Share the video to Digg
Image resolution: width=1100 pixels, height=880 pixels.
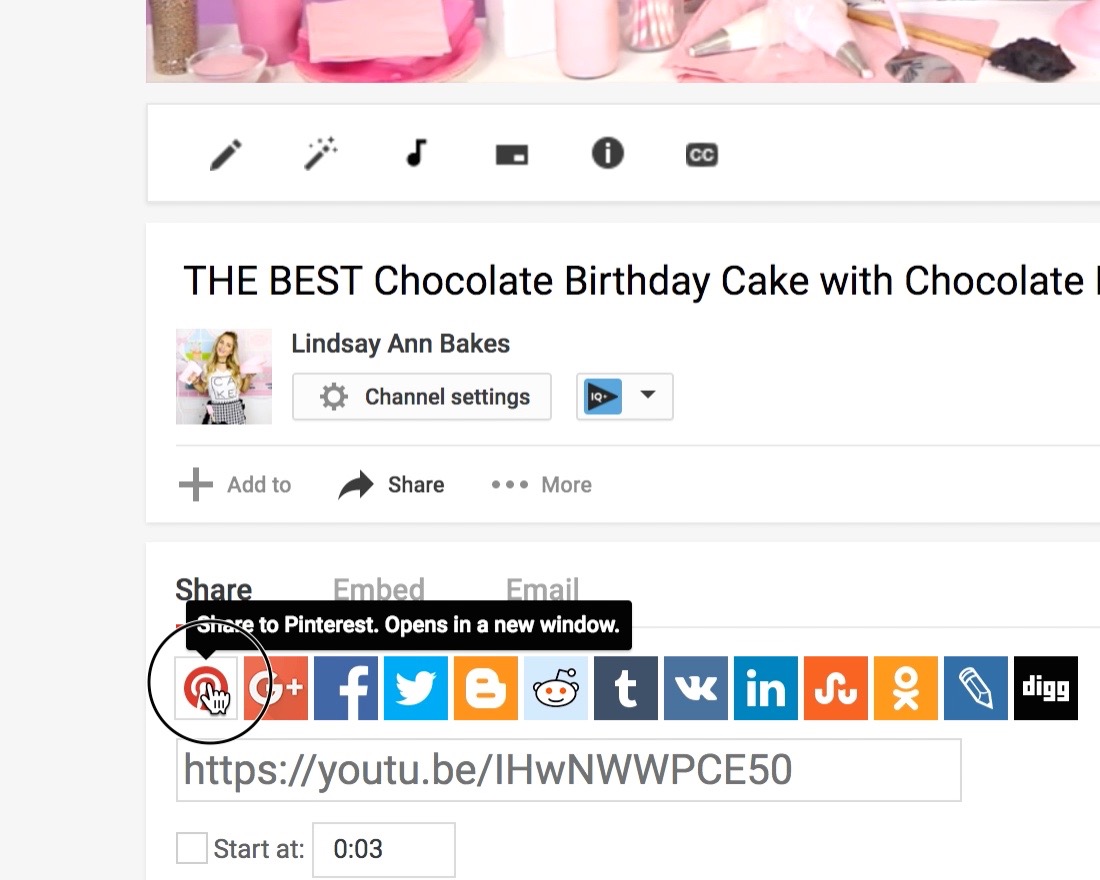[1046, 688]
